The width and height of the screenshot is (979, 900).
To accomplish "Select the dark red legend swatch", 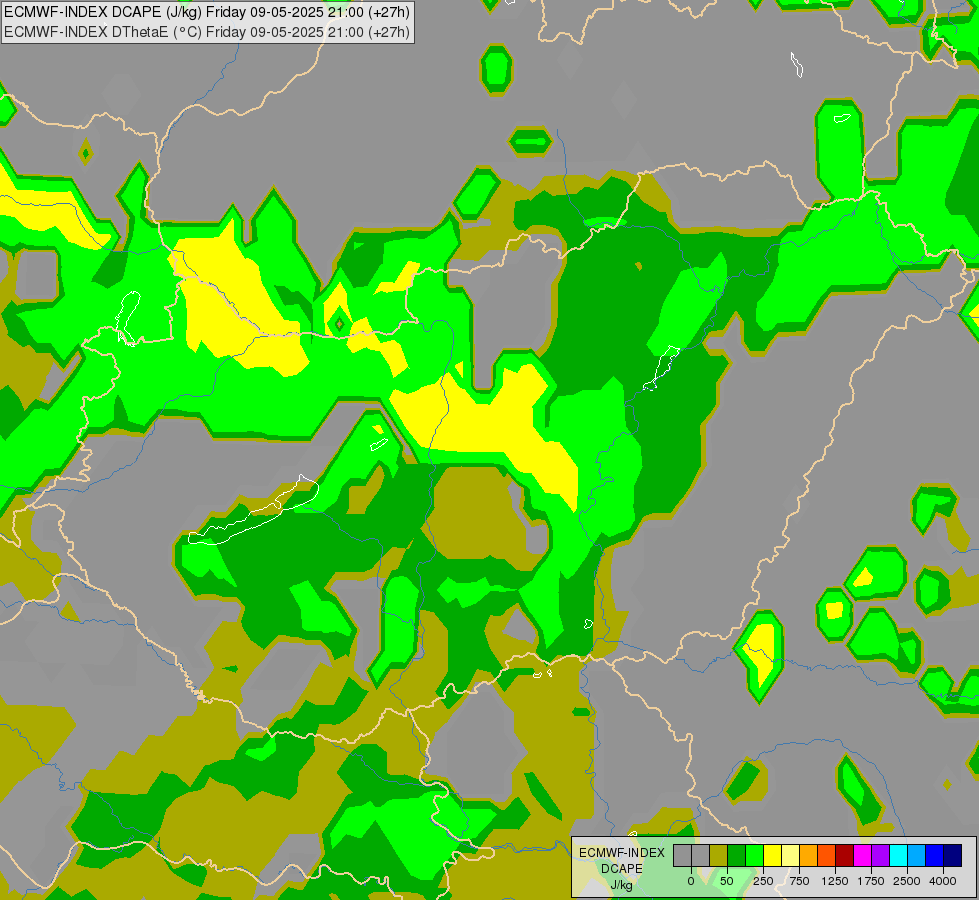I will point(845,855).
